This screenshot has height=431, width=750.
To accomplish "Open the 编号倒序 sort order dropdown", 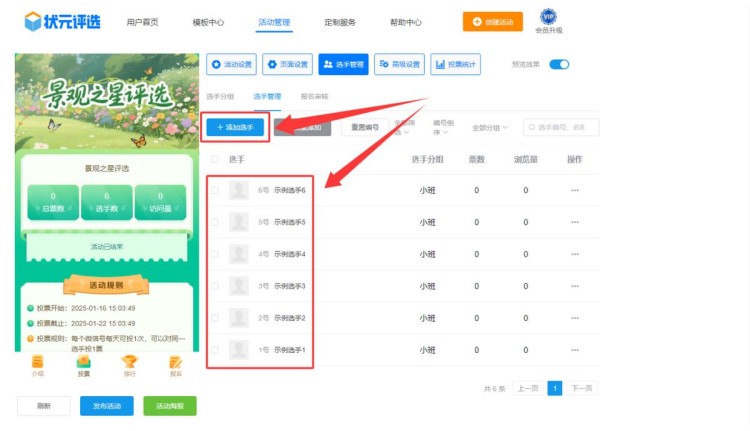I will pyautogui.click(x=447, y=128).
